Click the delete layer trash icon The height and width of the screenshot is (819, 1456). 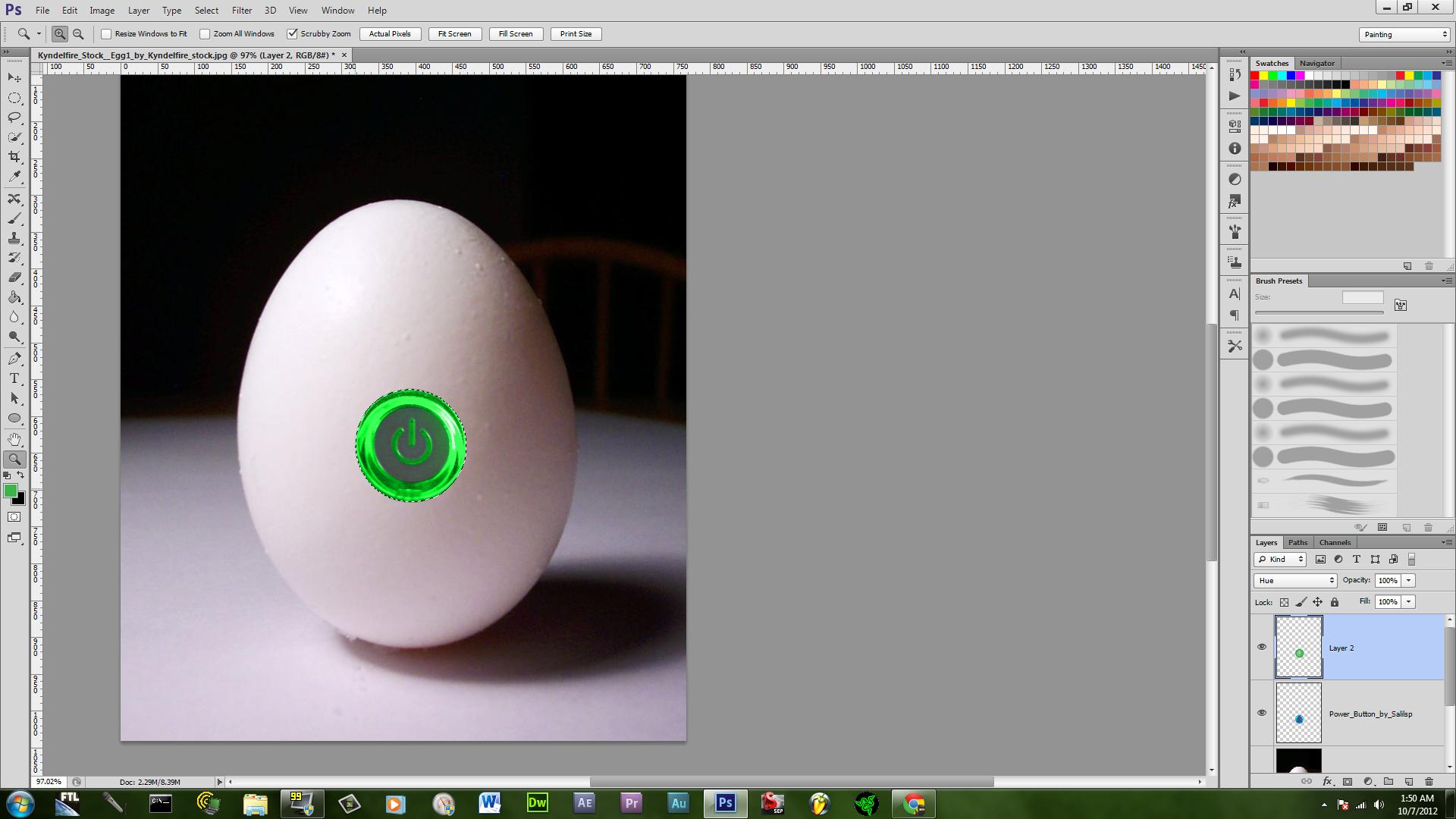tap(1429, 781)
